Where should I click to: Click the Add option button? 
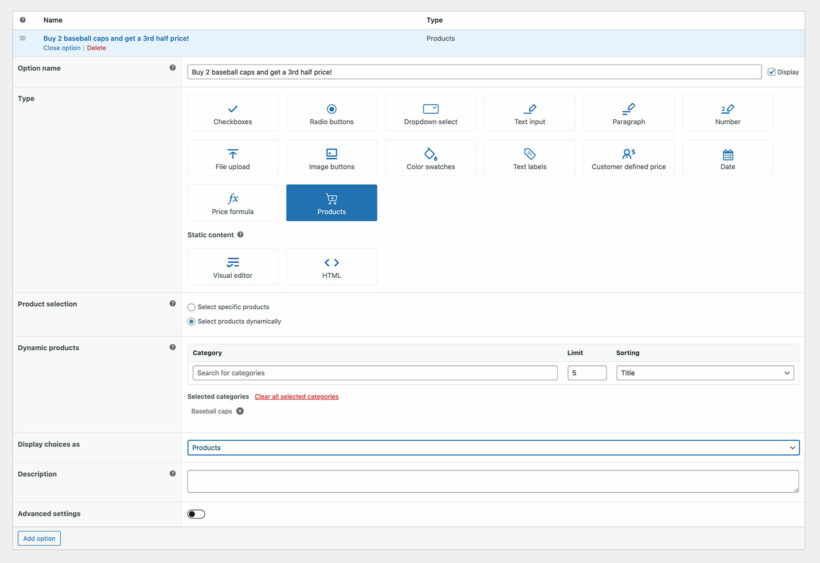tap(39, 538)
